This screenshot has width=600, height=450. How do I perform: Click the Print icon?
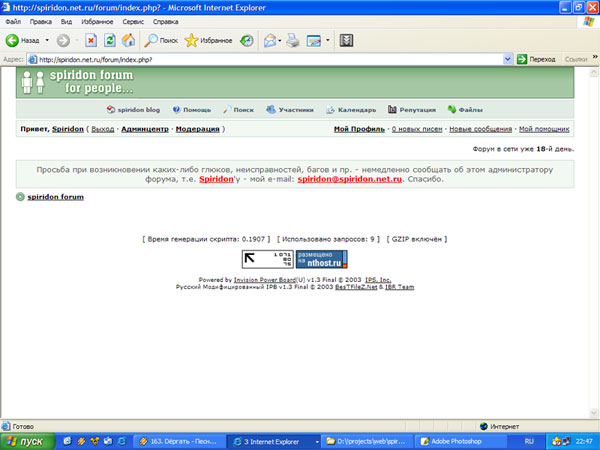click(293, 40)
